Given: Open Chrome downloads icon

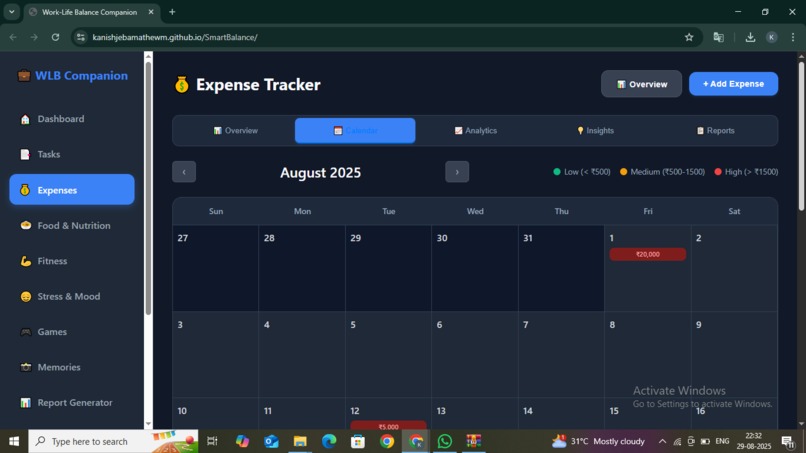Looking at the screenshot, I should 750,37.
